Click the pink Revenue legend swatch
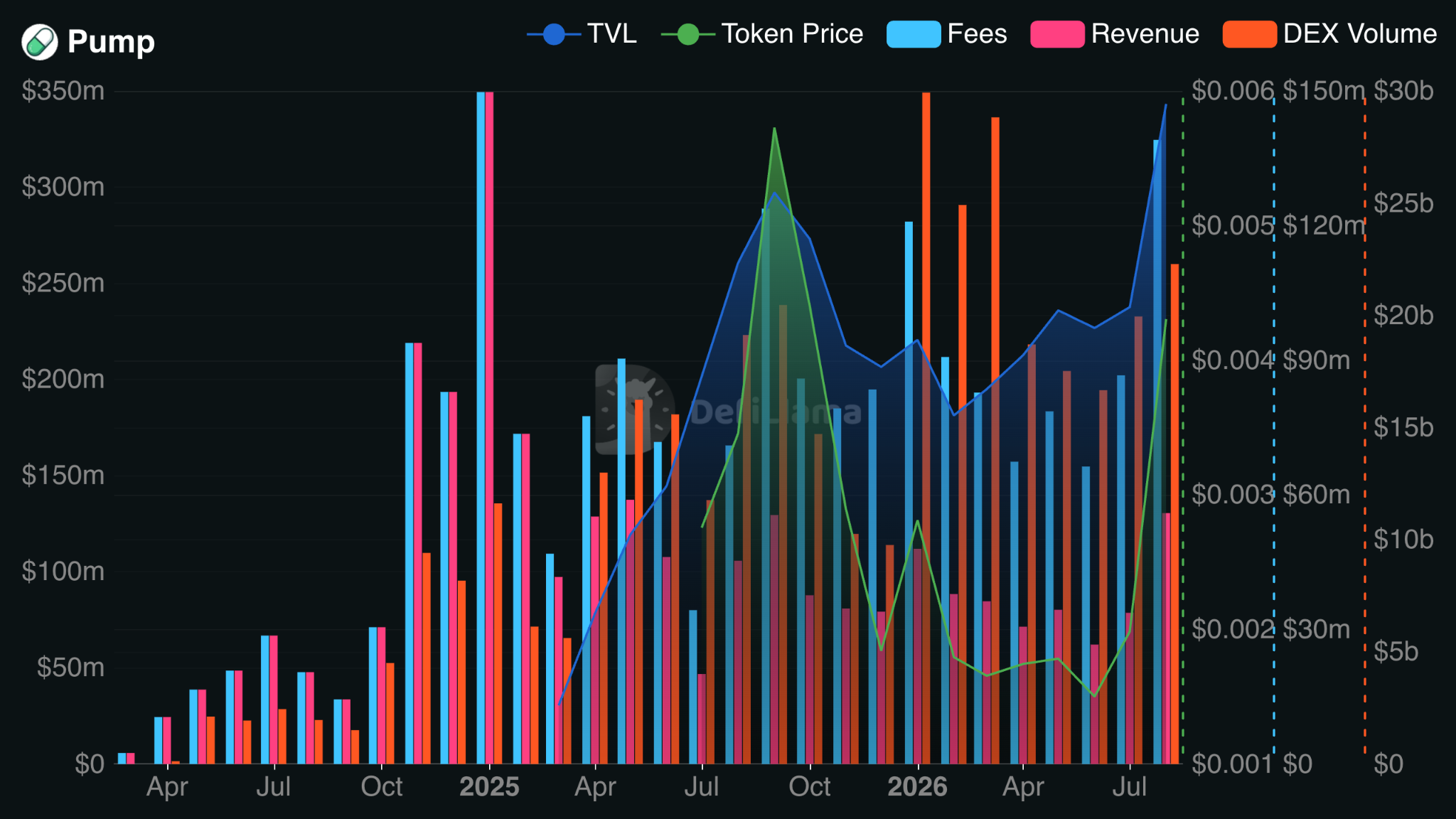This screenshot has width=1456, height=819. pyautogui.click(x=1058, y=34)
